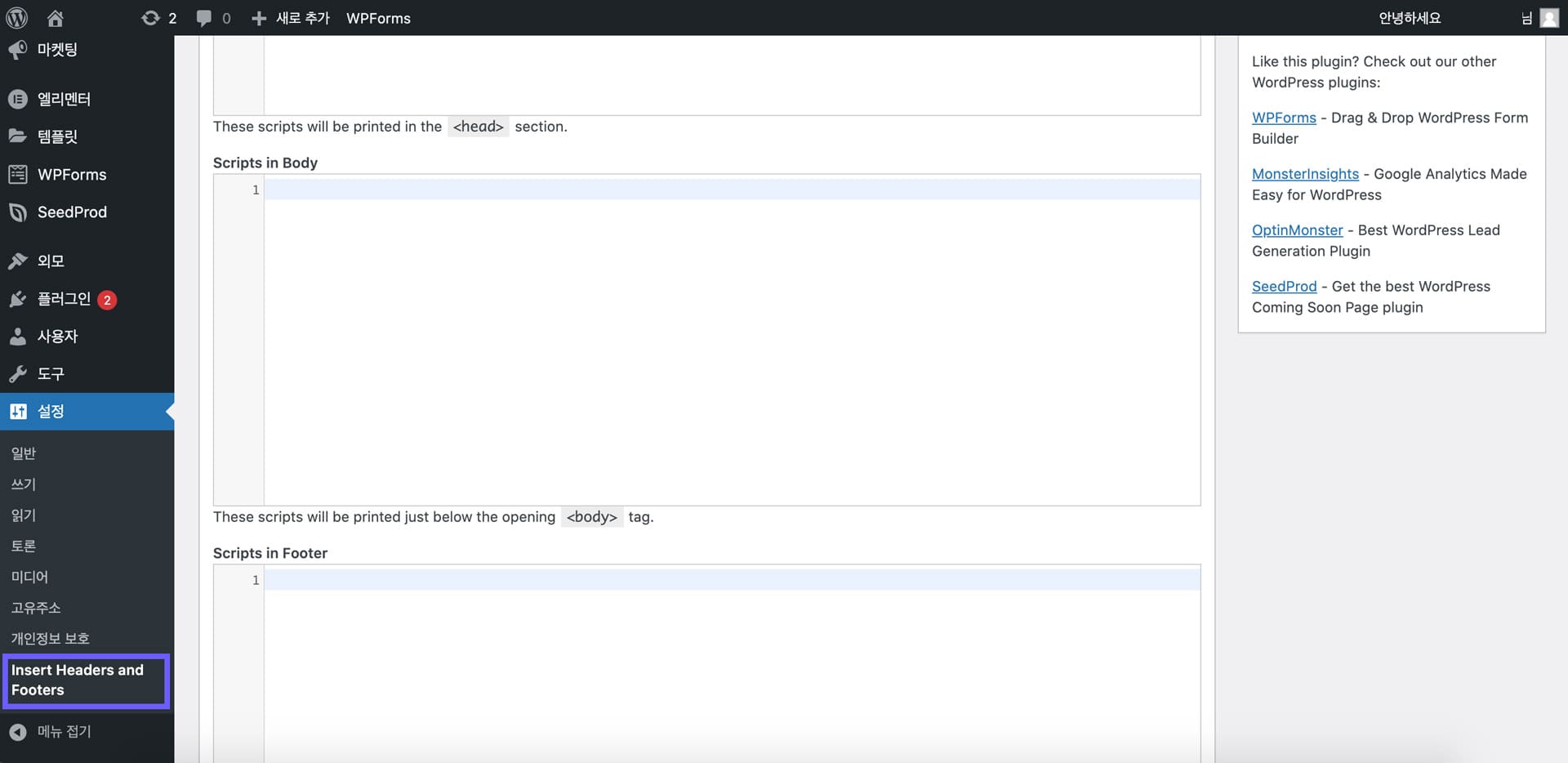Viewport: 1568px width, 763px height.
Task: Open the 안녕하세요 account menu
Action: pyautogui.click(x=1410, y=18)
